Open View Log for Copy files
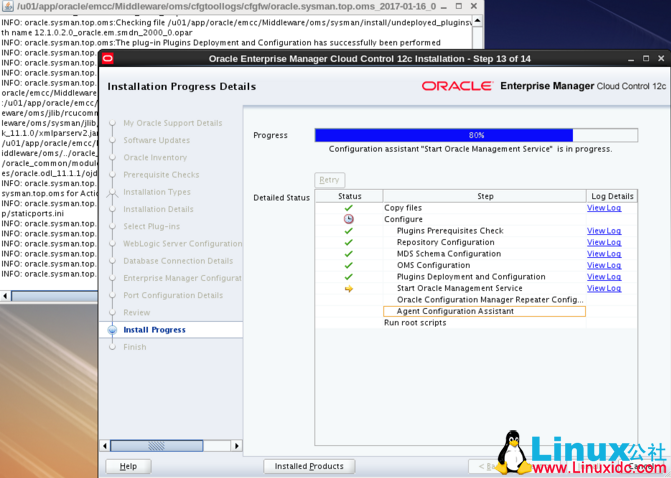This screenshot has width=671, height=478. pos(604,208)
